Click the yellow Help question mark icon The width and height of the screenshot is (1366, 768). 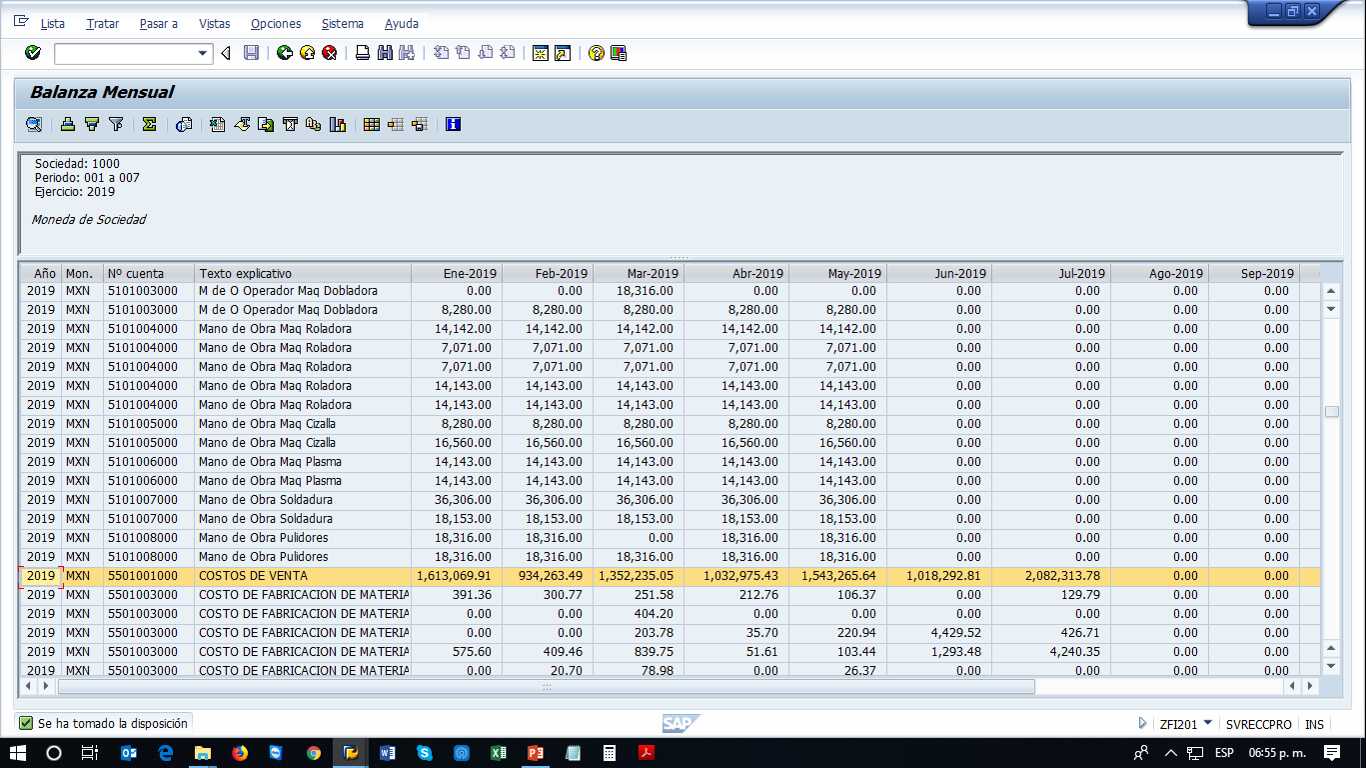point(597,53)
